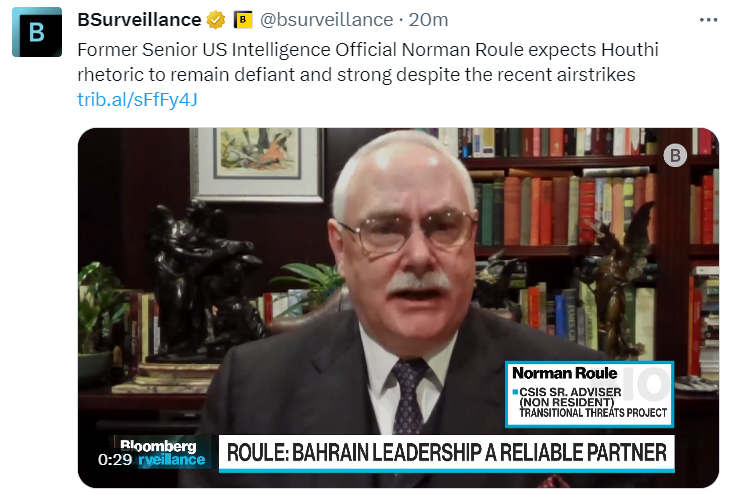Play the Norman Roule interview video
The image size is (730, 494).
(x=398, y=308)
